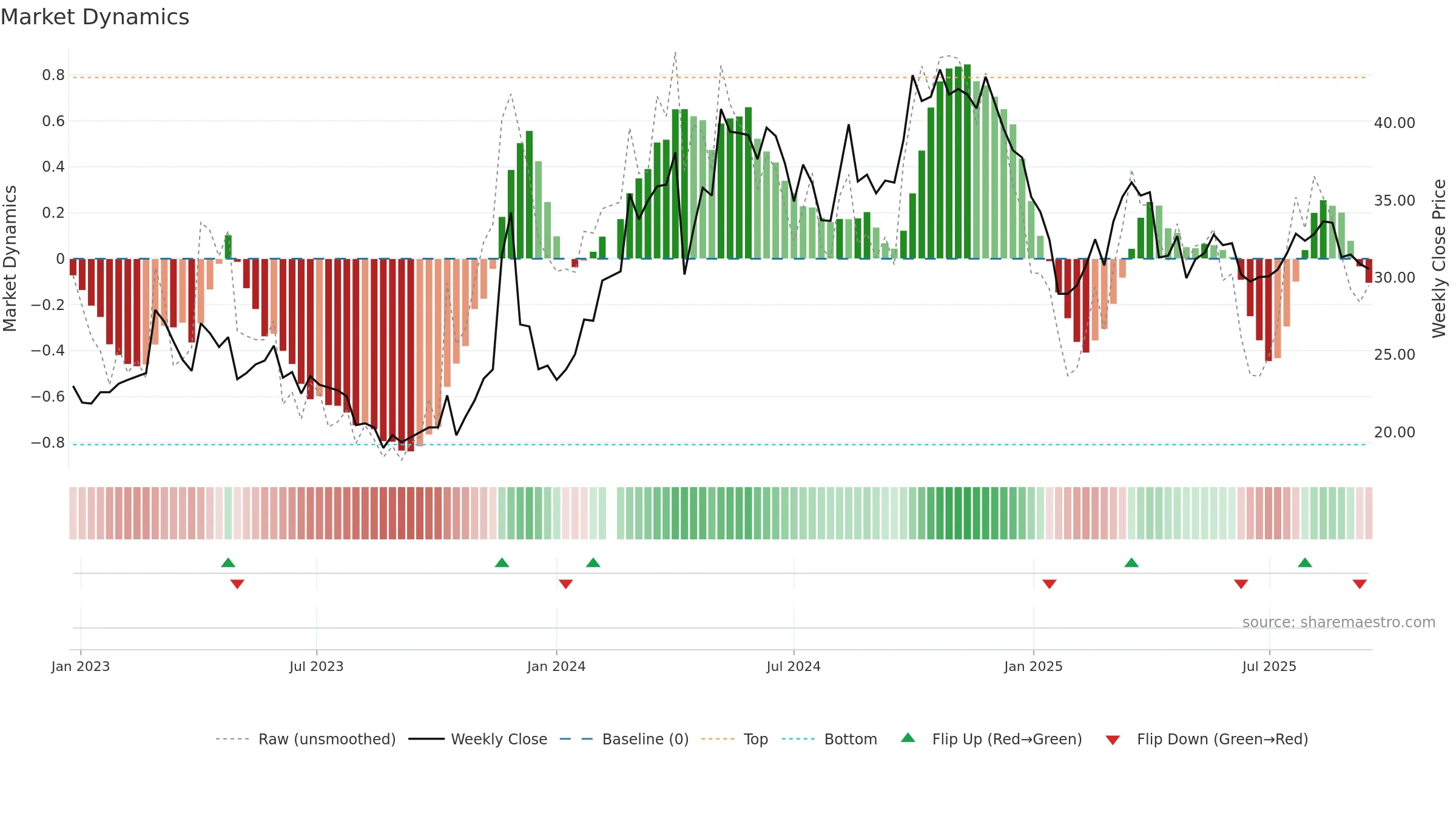Click the flip-up marker in spring 2025

1131,562
